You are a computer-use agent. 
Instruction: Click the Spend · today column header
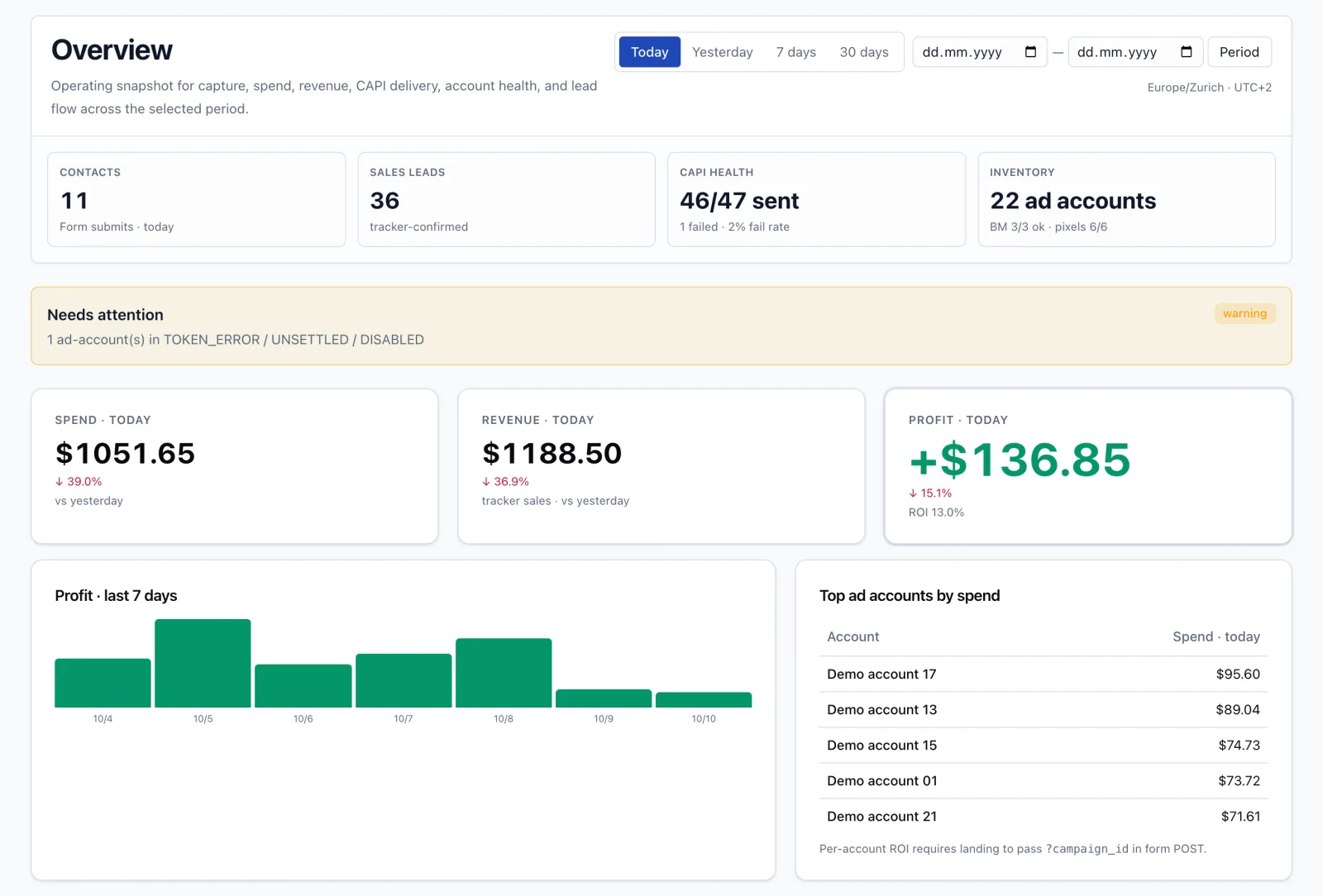point(1216,636)
